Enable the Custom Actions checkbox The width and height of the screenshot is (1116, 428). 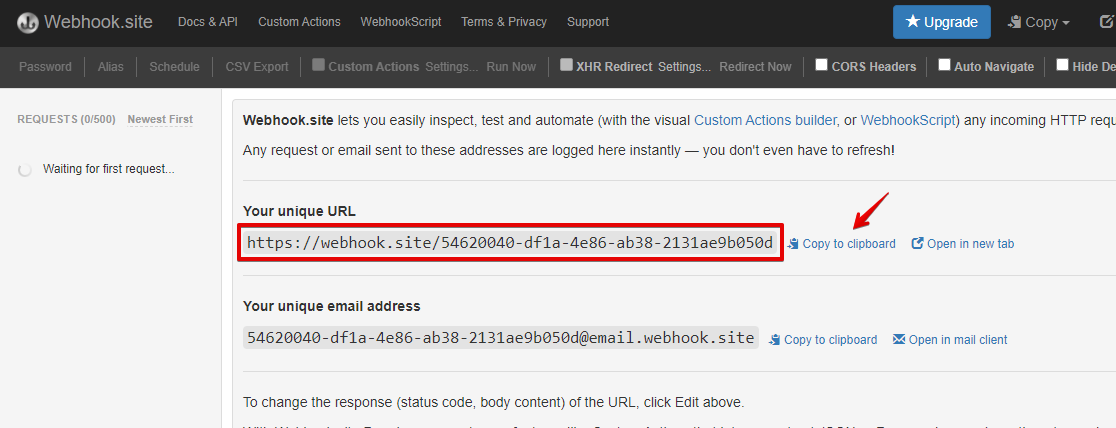318,66
